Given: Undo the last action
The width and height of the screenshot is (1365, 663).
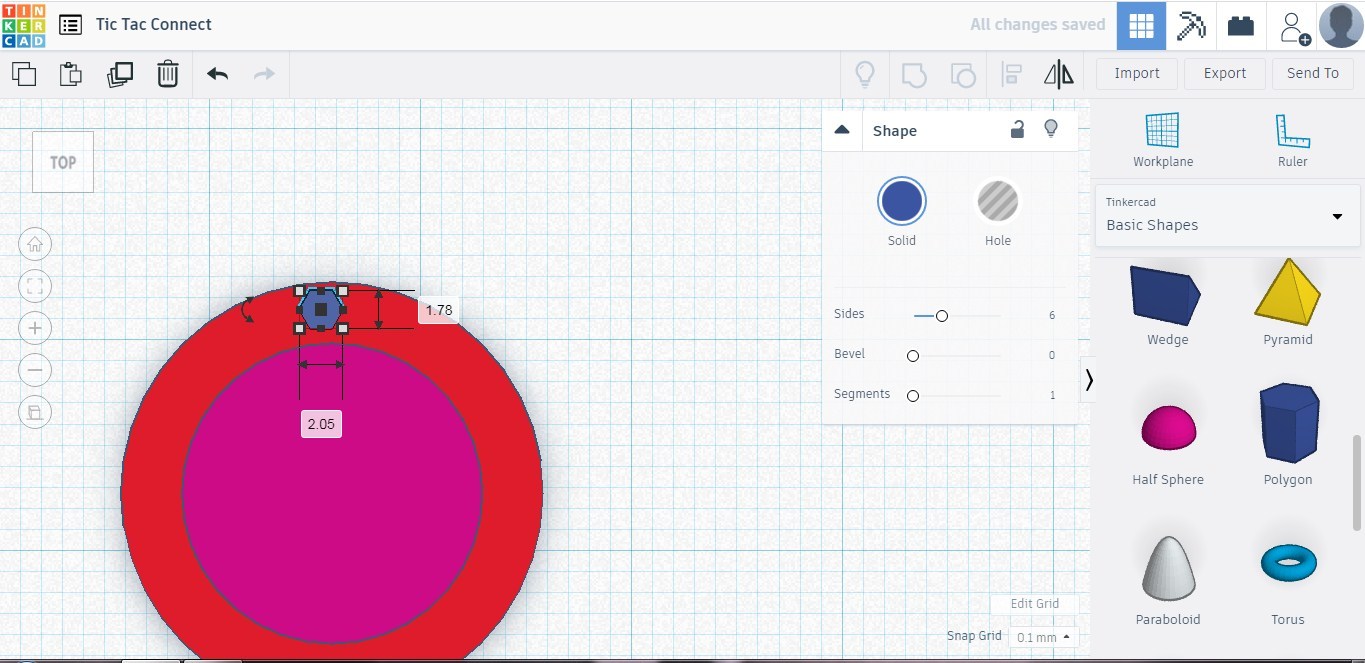Looking at the screenshot, I should click(217, 74).
